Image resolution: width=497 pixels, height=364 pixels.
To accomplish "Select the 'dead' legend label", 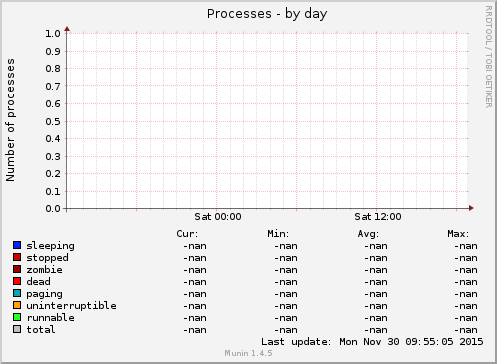I will (38, 282).
